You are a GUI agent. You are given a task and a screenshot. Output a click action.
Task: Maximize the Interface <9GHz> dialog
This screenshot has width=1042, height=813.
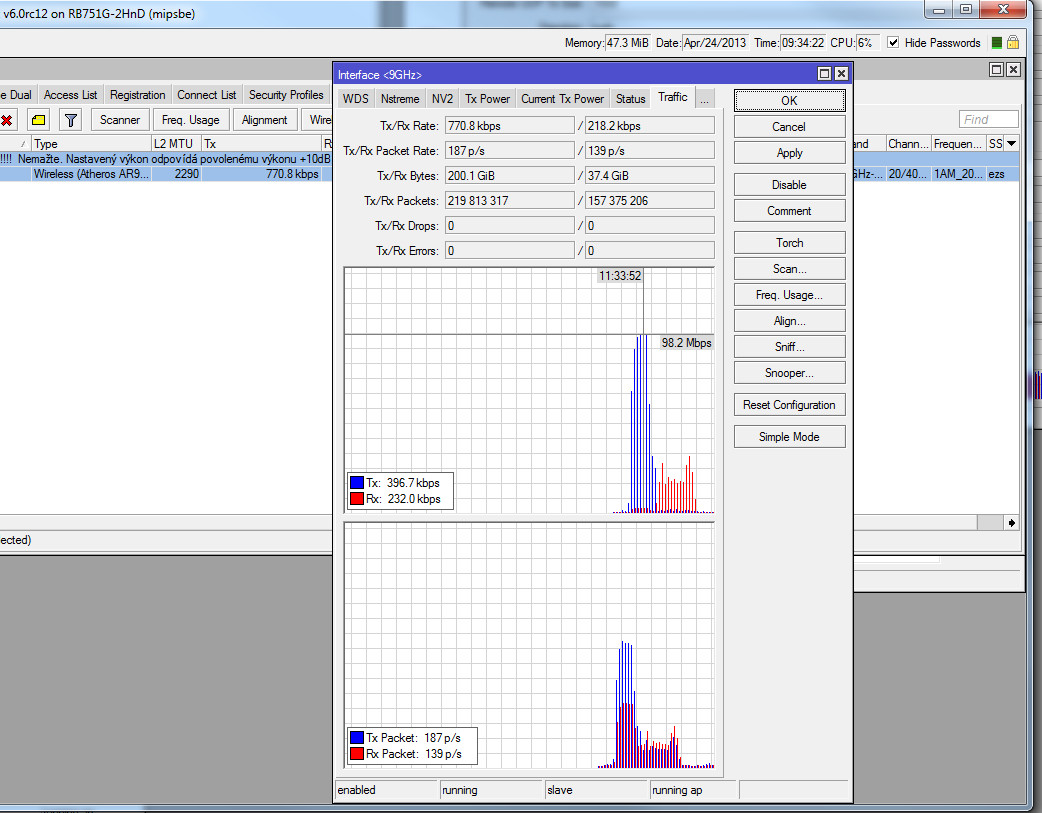tap(825, 74)
